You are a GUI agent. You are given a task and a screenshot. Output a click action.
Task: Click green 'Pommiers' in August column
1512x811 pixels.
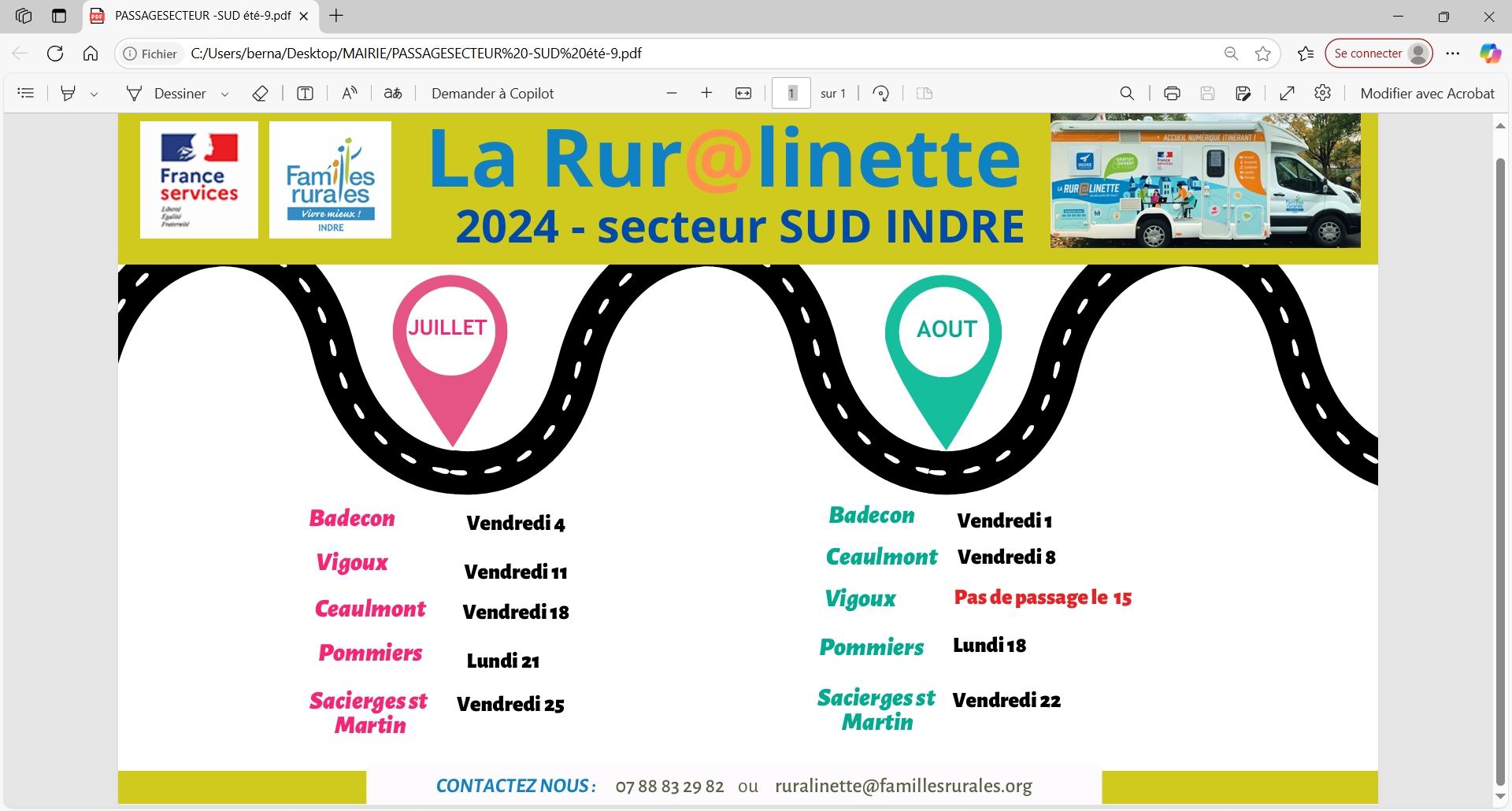[871, 647]
